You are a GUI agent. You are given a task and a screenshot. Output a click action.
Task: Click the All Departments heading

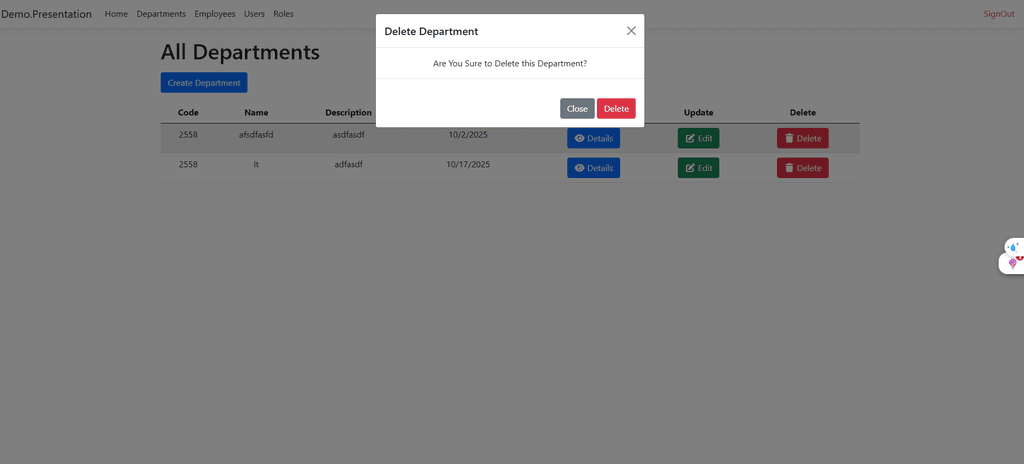[240, 52]
